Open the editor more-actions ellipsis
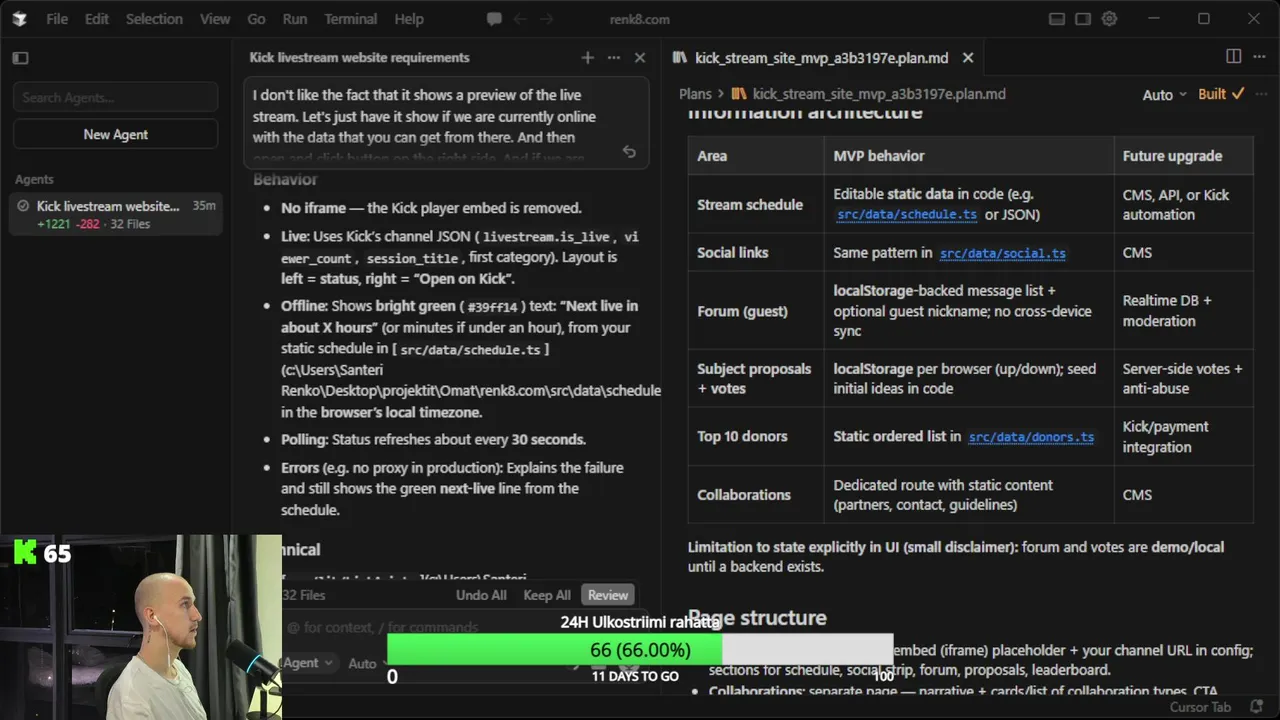This screenshot has height=720, width=1280. point(1260,57)
